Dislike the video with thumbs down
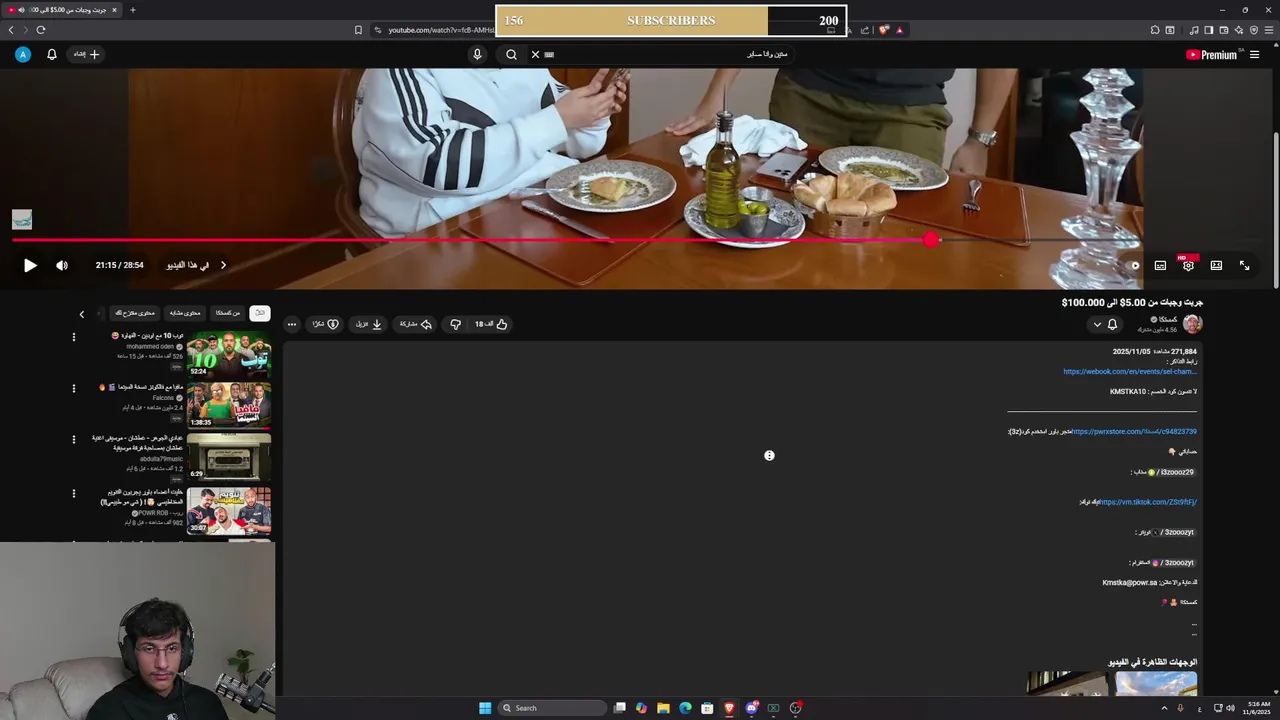This screenshot has width=1280, height=720. tap(455, 324)
